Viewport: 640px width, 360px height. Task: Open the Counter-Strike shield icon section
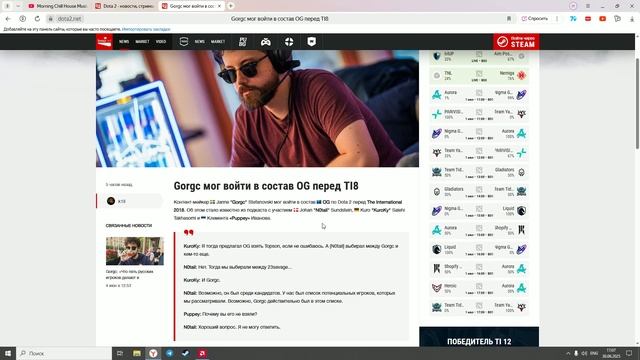pos(184,42)
